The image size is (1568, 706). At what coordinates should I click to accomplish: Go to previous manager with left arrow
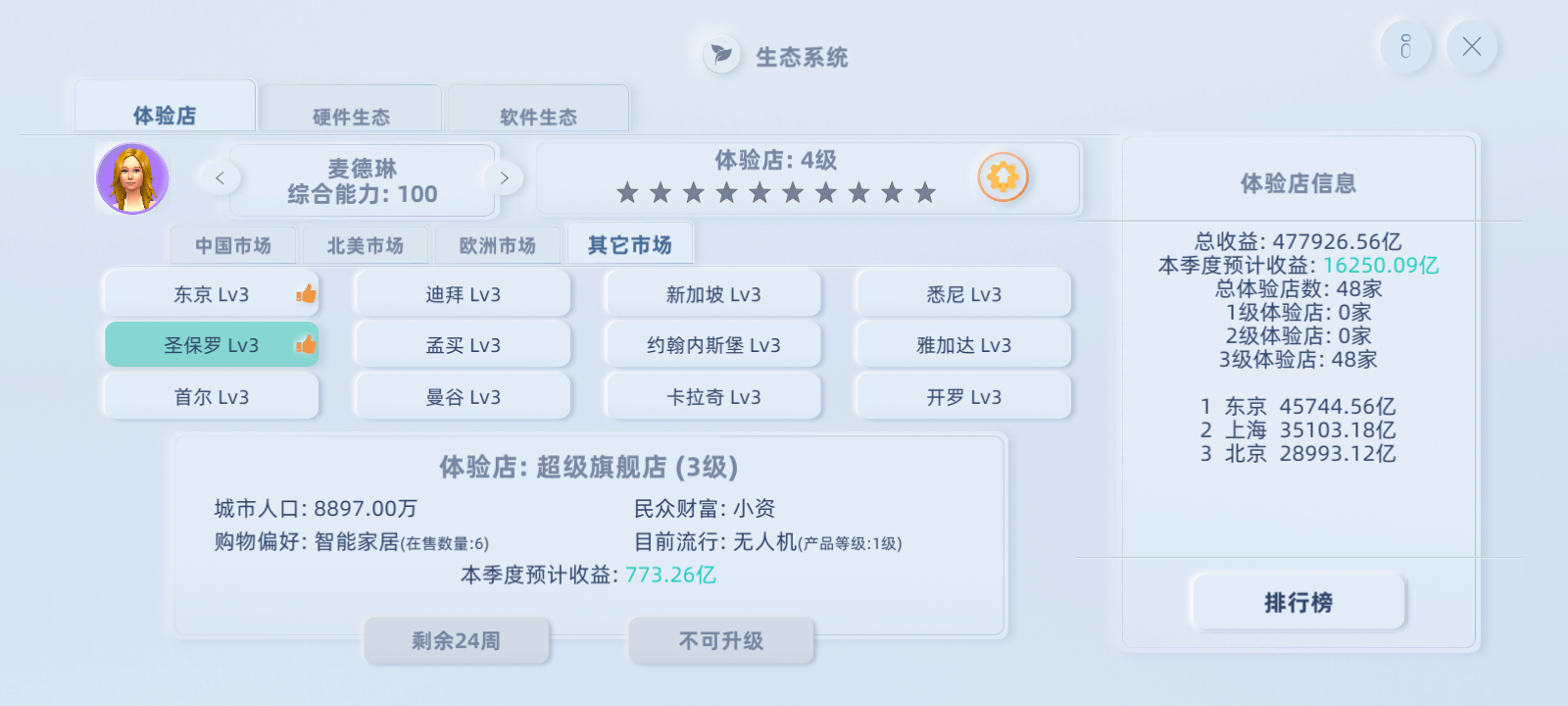(220, 177)
